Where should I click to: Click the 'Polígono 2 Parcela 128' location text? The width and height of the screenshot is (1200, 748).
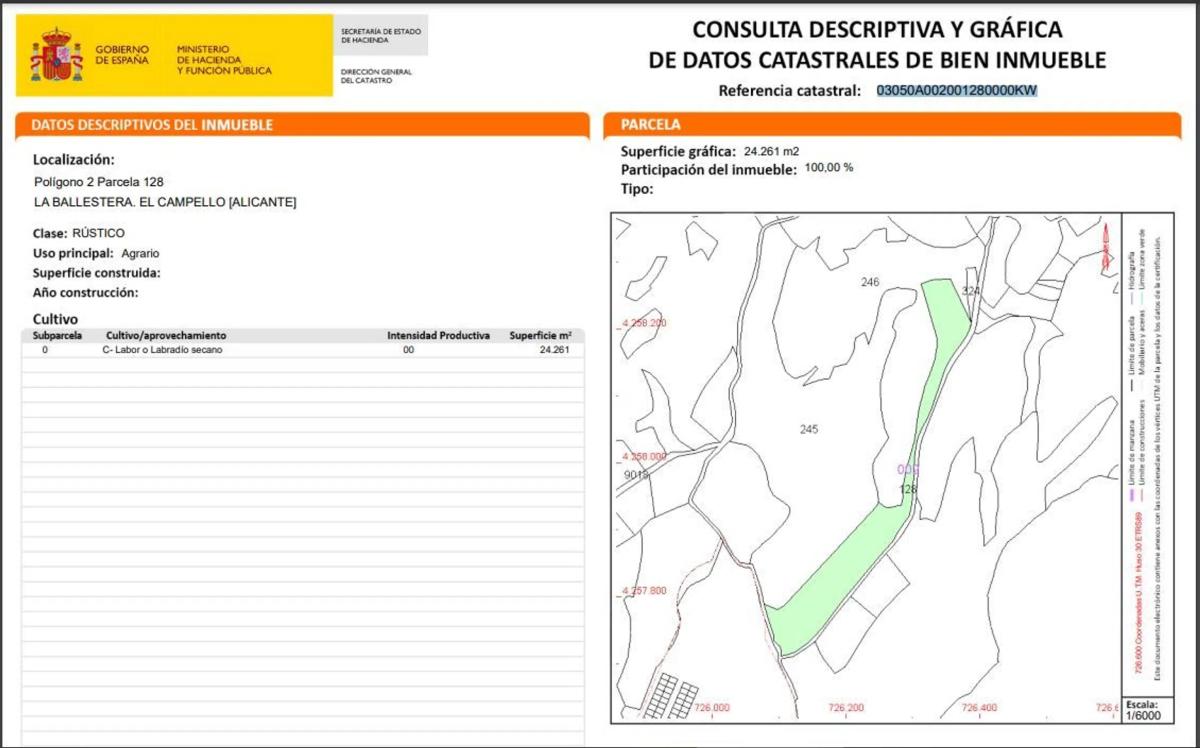(x=98, y=182)
